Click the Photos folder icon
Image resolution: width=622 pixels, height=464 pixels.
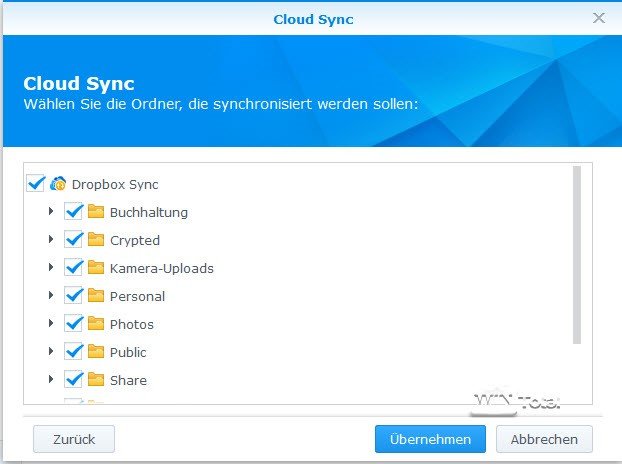[96, 324]
